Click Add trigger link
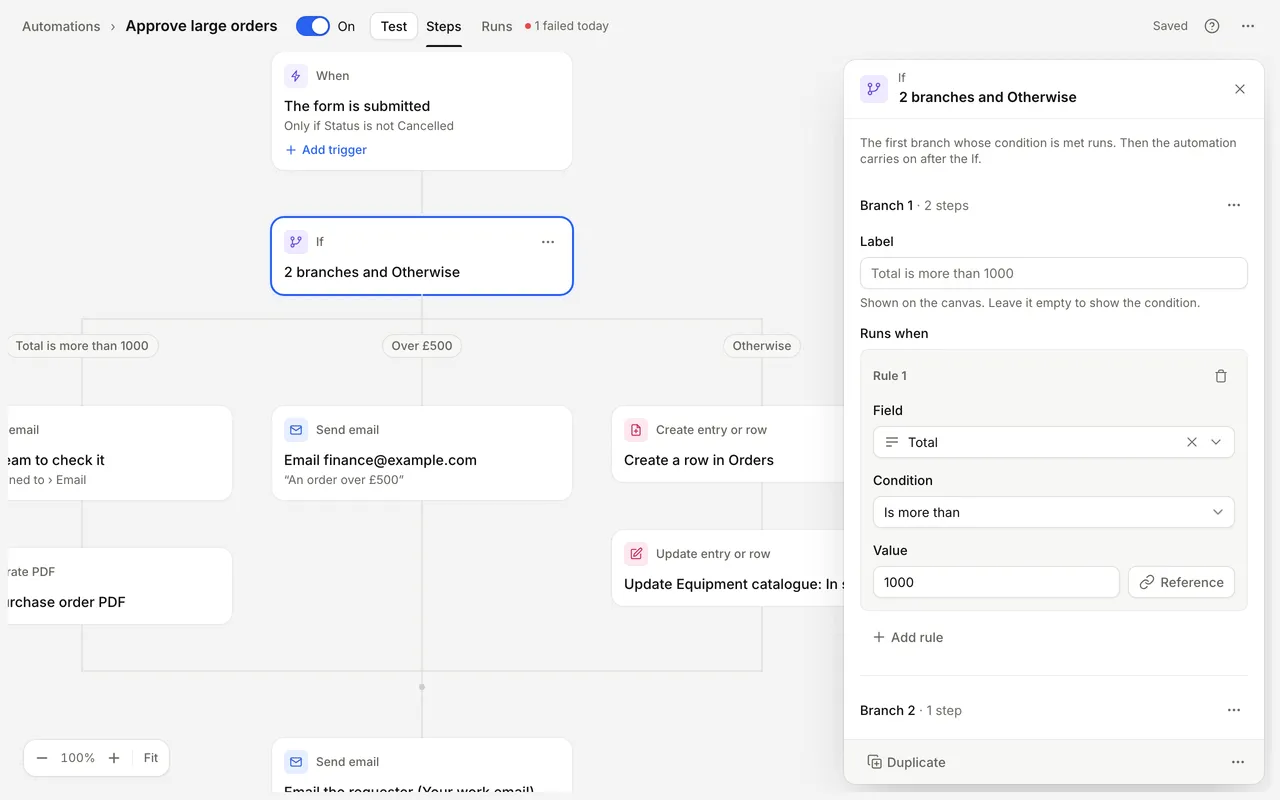 click(326, 150)
